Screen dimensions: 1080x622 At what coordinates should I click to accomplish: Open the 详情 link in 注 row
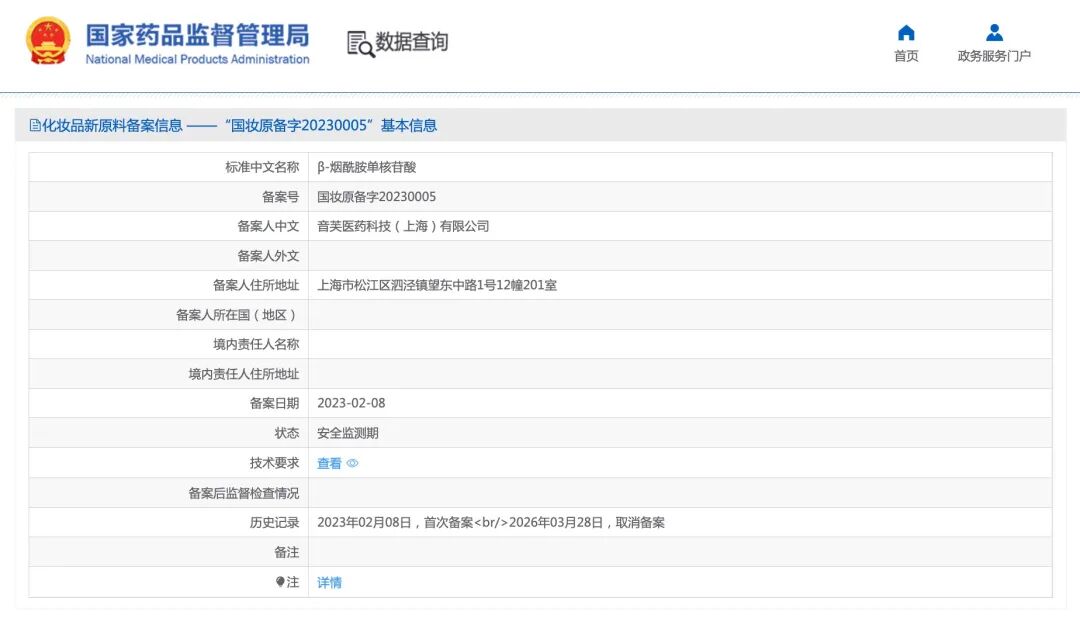[329, 583]
